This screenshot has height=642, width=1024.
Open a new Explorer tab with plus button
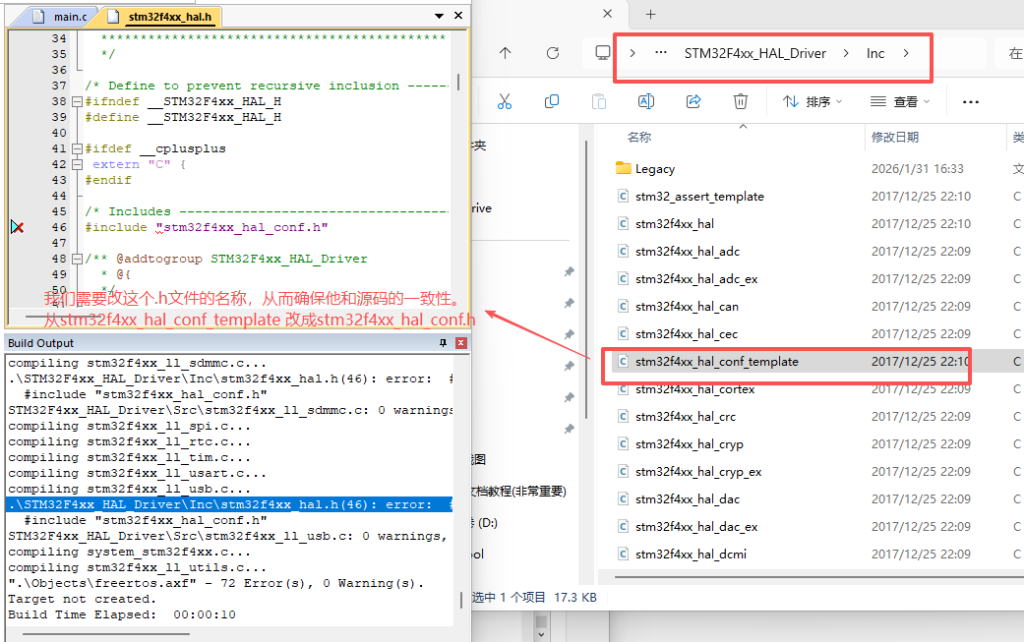tap(650, 14)
